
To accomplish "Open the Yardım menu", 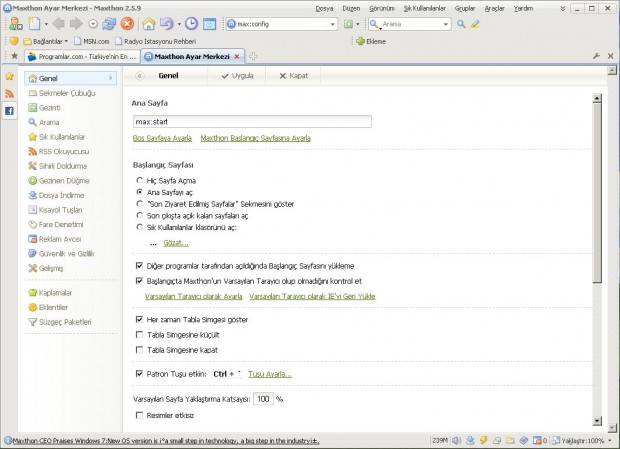I will pos(523,8).
